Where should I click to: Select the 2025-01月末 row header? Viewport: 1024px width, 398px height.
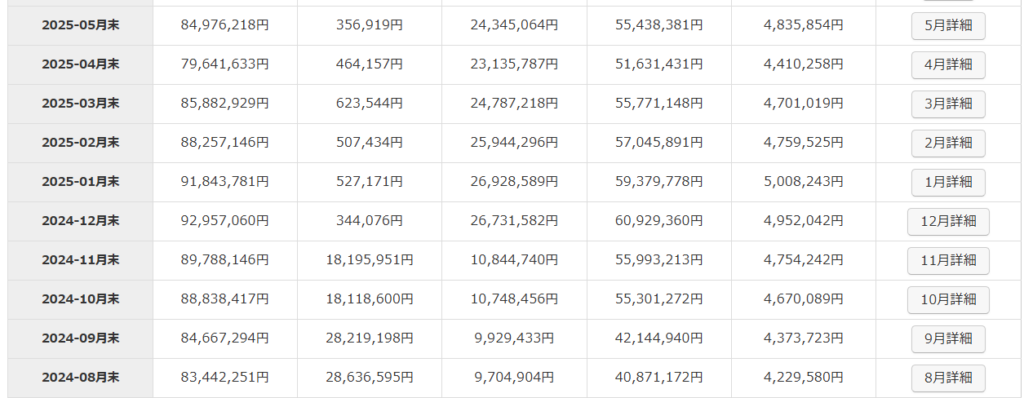click(x=80, y=182)
